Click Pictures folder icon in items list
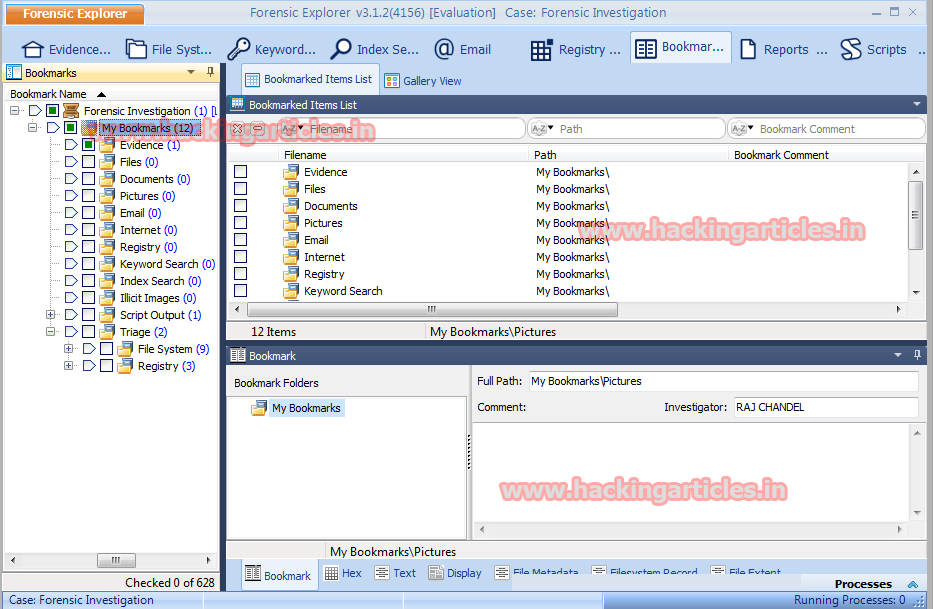 (x=291, y=223)
